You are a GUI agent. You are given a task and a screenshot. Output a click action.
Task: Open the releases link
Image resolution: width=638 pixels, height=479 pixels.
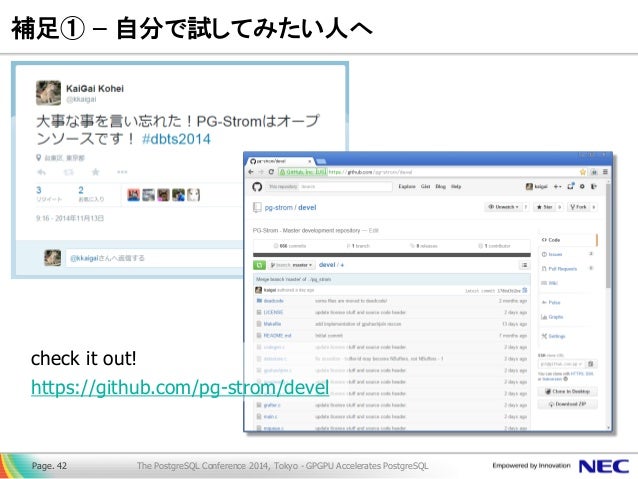tap(424, 246)
